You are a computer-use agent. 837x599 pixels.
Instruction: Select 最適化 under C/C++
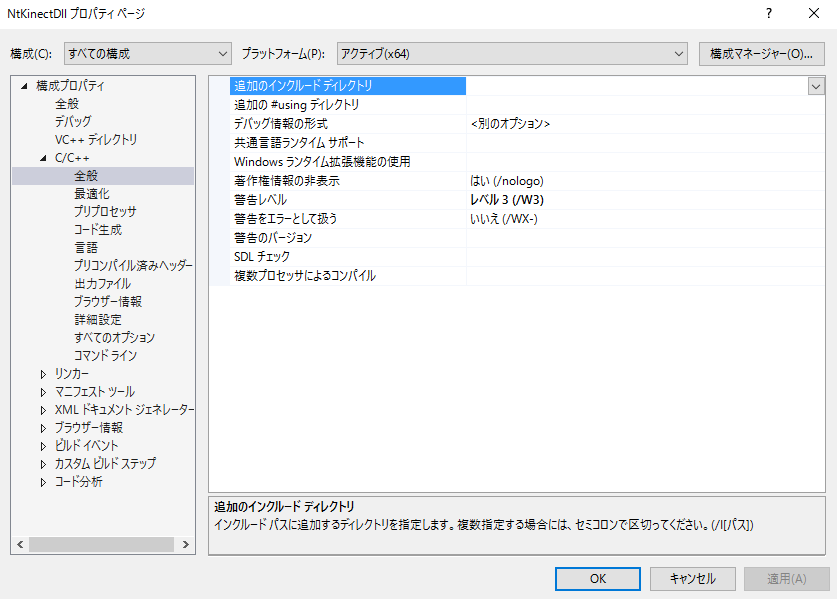coord(92,194)
